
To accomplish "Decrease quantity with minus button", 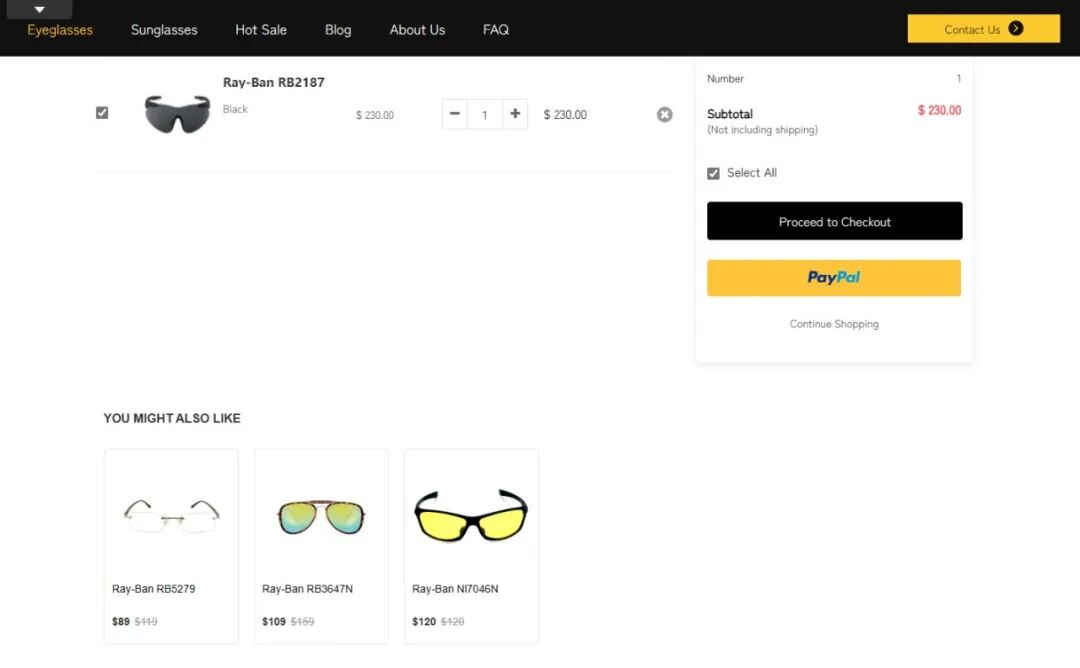I will [455, 114].
